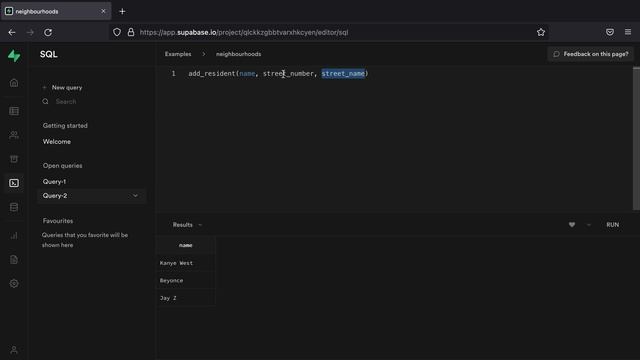640x360 pixels.
Task: Open the user account icon
Action: 14,350
